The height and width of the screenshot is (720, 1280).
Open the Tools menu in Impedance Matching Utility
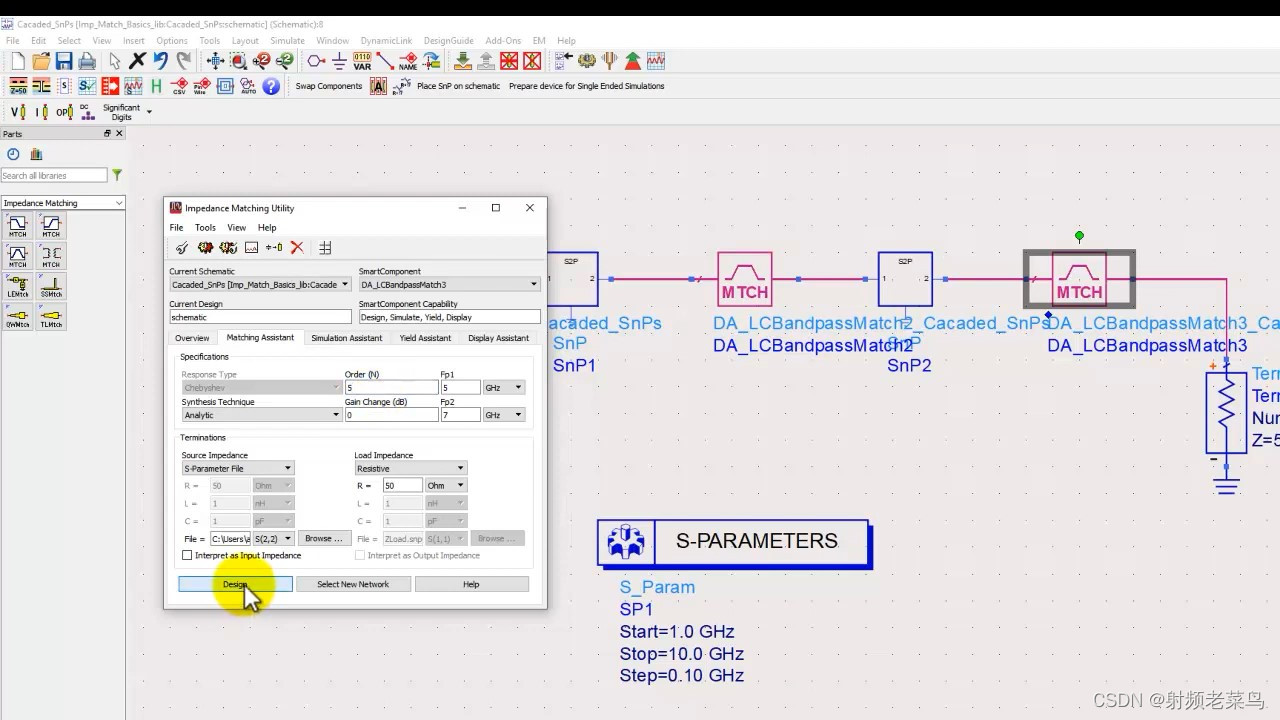click(205, 228)
